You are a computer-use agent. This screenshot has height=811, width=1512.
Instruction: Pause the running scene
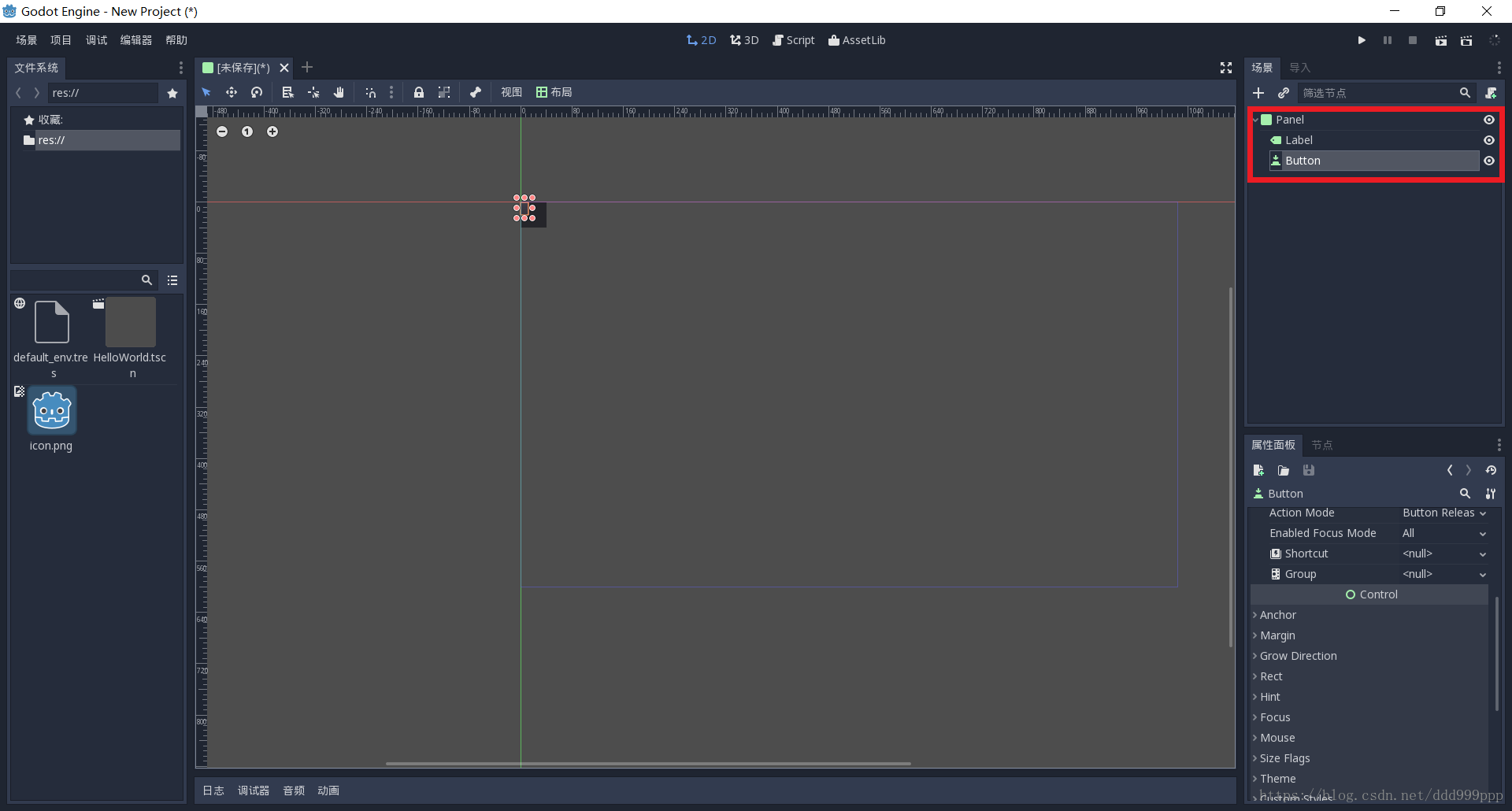[x=1388, y=40]
